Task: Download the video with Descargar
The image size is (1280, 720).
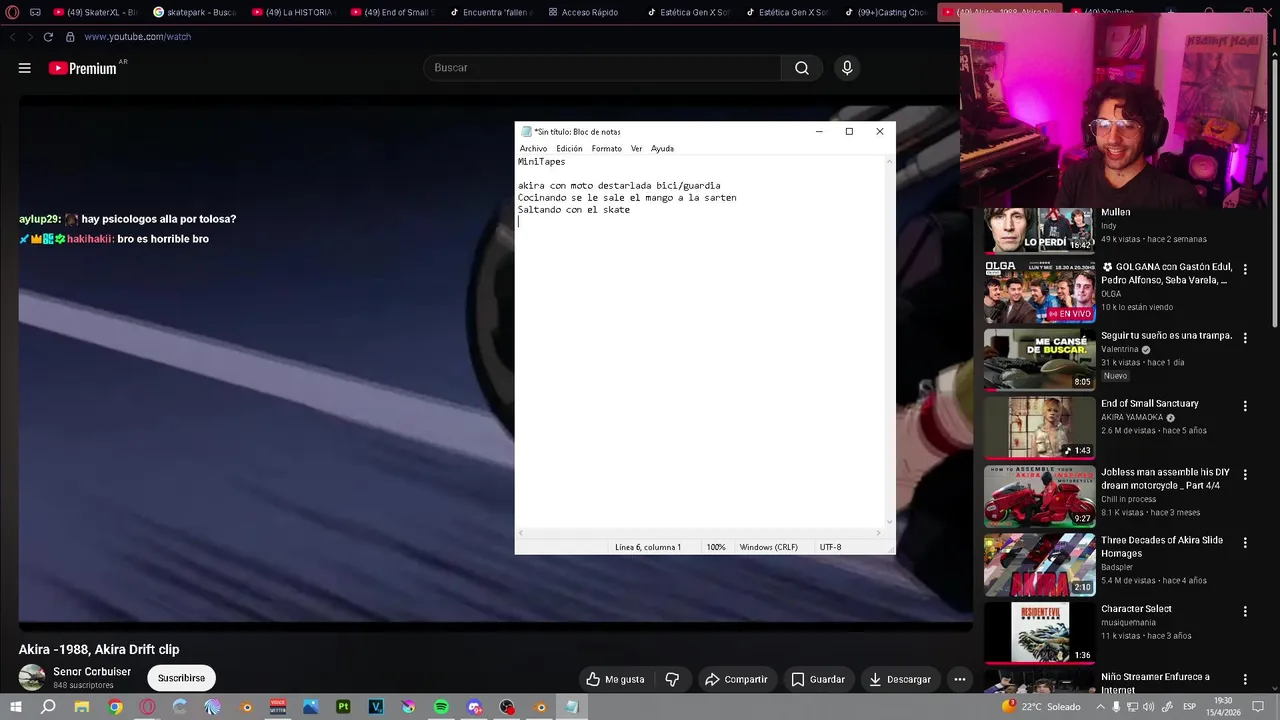Action: point(900,679)
